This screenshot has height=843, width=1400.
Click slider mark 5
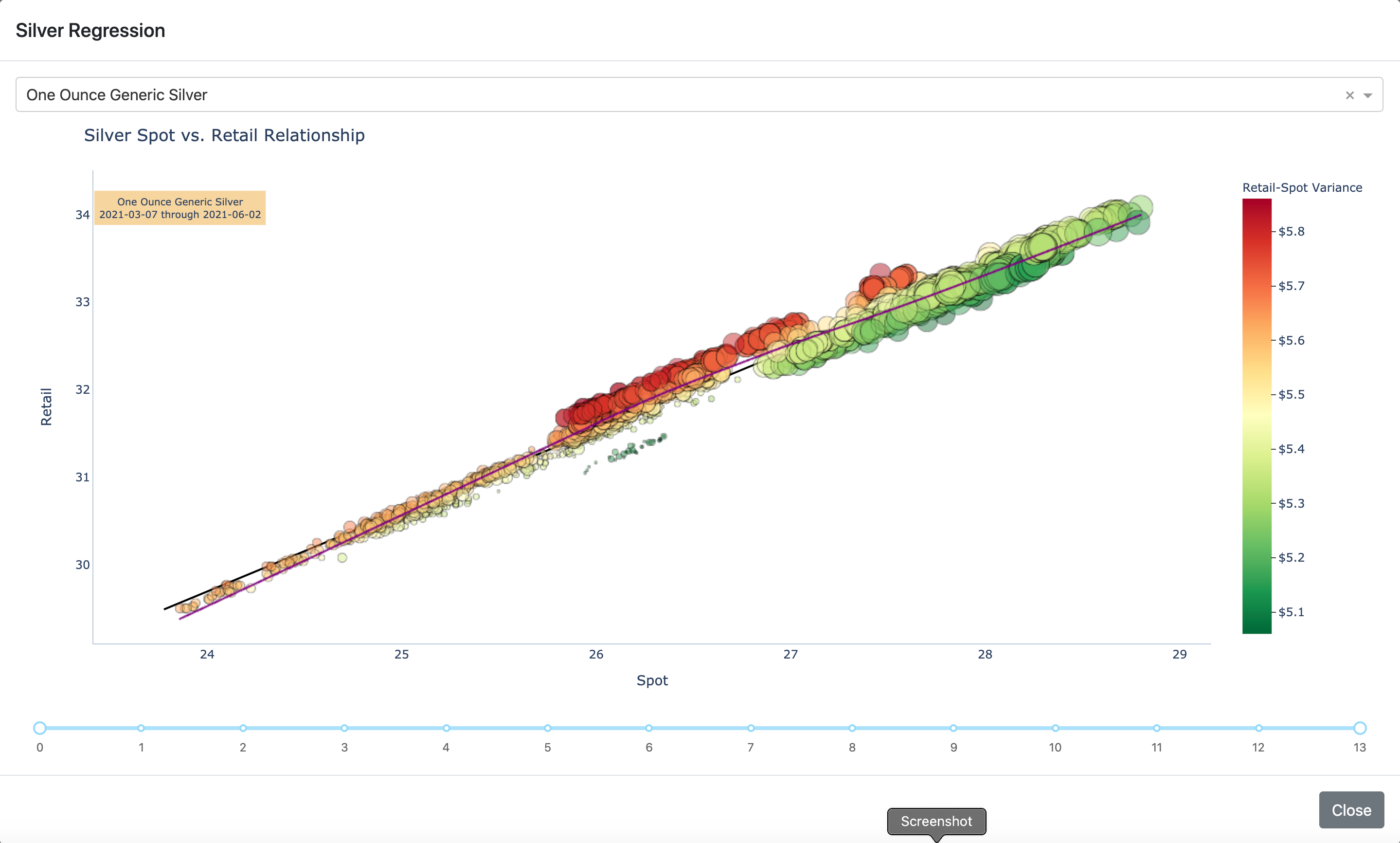coord(547,728)
